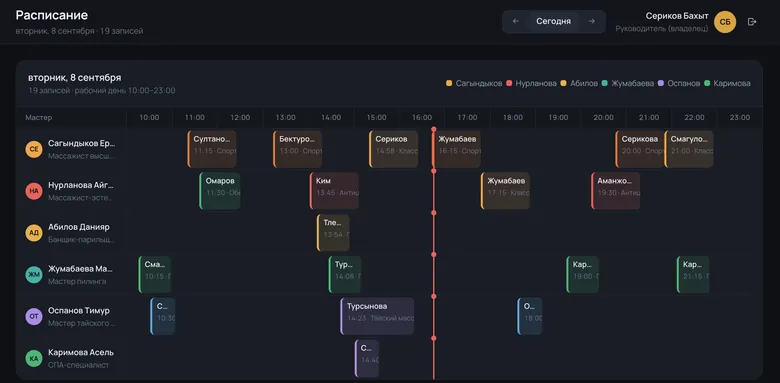
Task: Open Каримова row appointment at 14:40
Action: click(x=367, y=358)
